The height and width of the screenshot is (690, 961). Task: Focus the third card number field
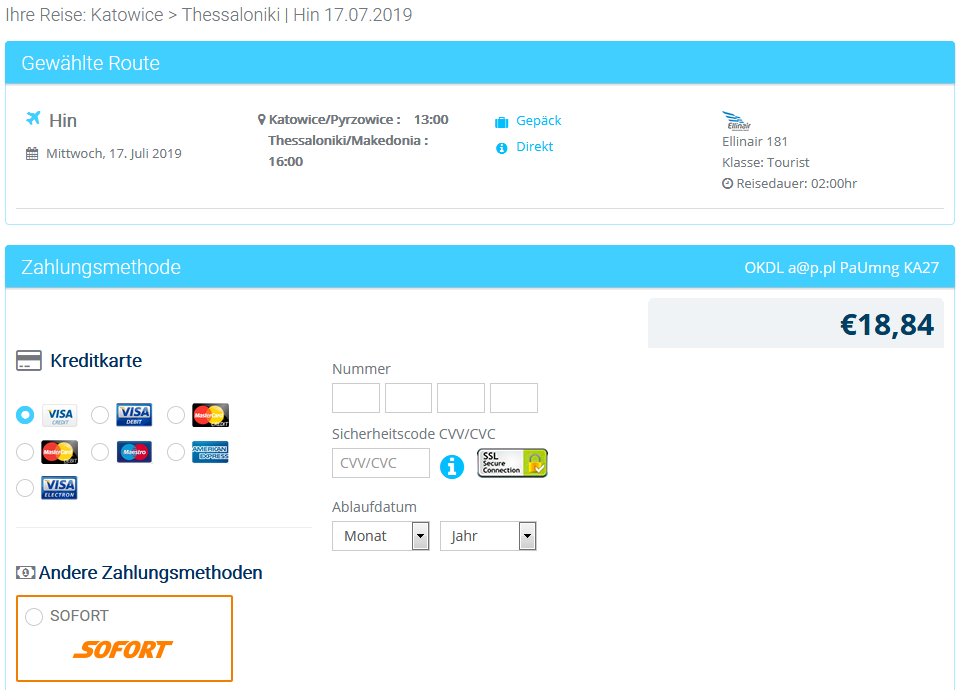pos(461,398)
